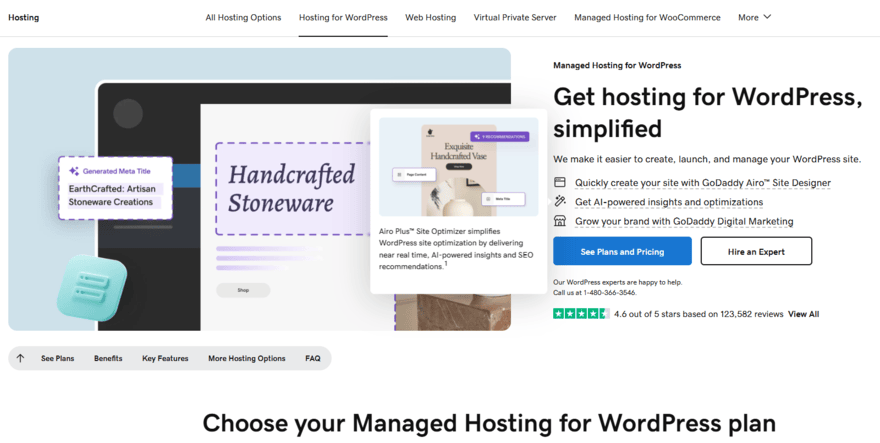Click the Exquisite Handcrafted Vase thumbnail

(x=459, y=167)
